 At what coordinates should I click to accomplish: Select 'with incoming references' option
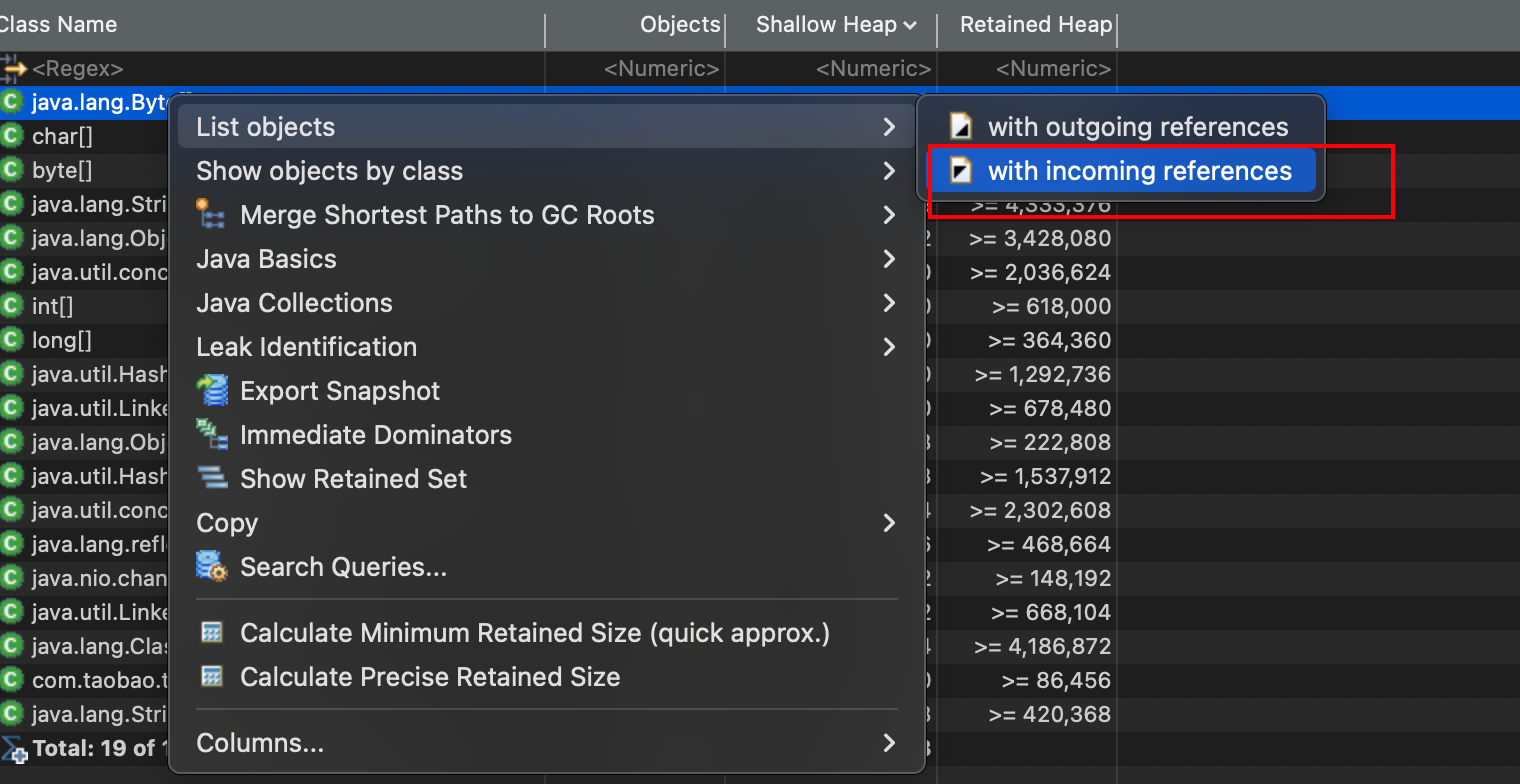click(x=1139, y=171)
